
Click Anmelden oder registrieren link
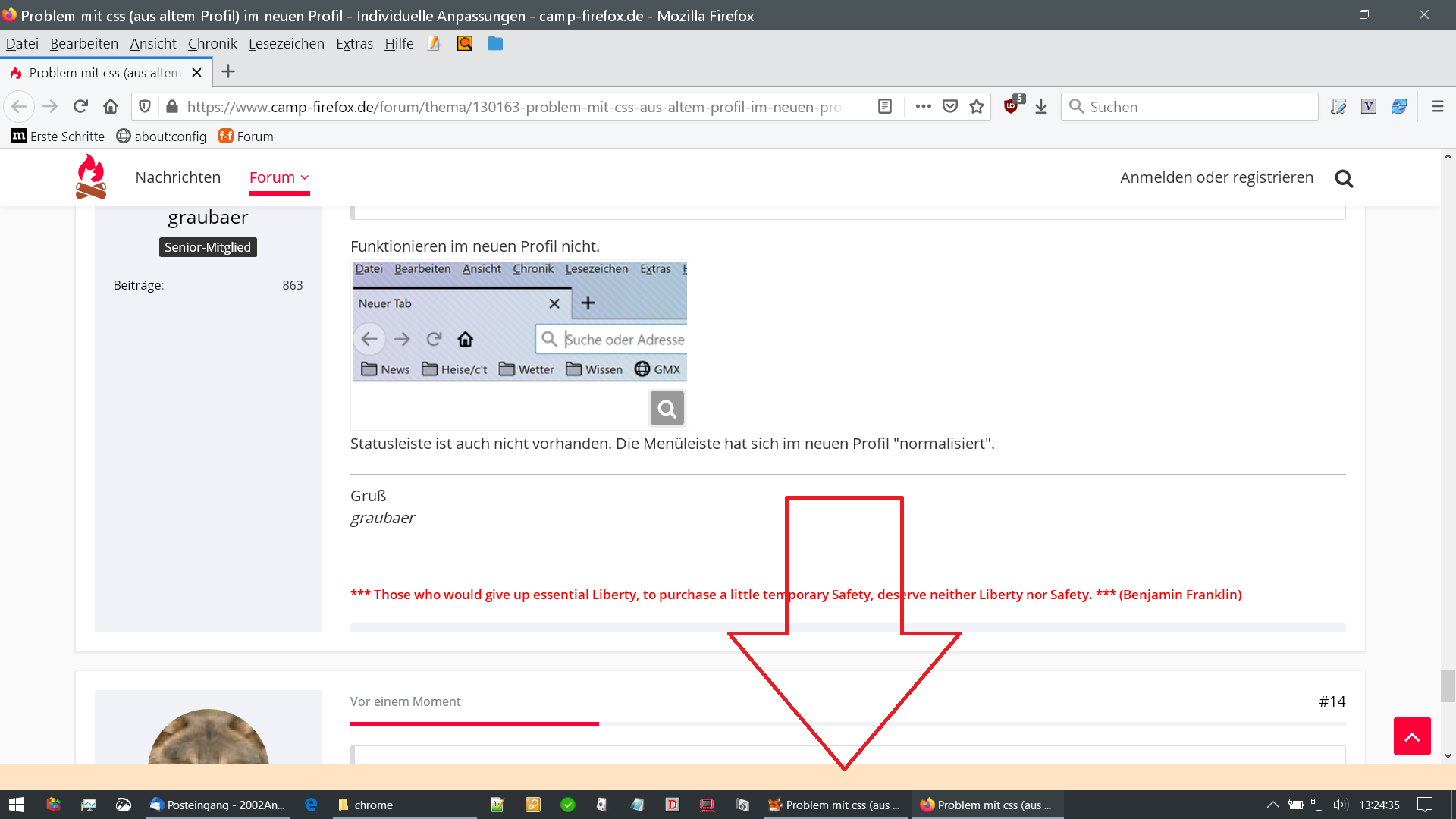tap(1216, 177)
